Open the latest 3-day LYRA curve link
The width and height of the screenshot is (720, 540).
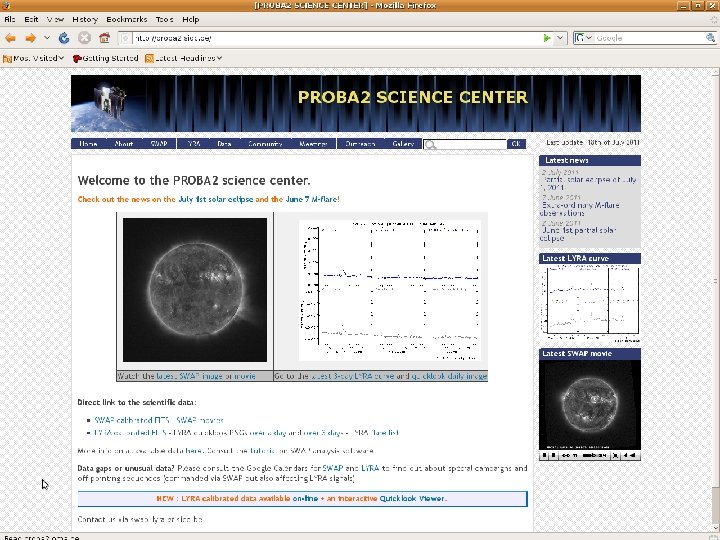coord(353,376)
